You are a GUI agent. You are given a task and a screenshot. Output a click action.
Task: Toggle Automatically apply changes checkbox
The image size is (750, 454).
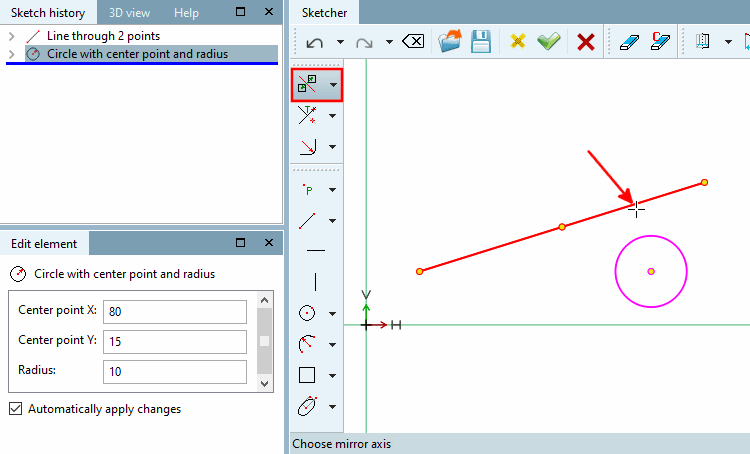pyautogui.click(x=16, y=409)
